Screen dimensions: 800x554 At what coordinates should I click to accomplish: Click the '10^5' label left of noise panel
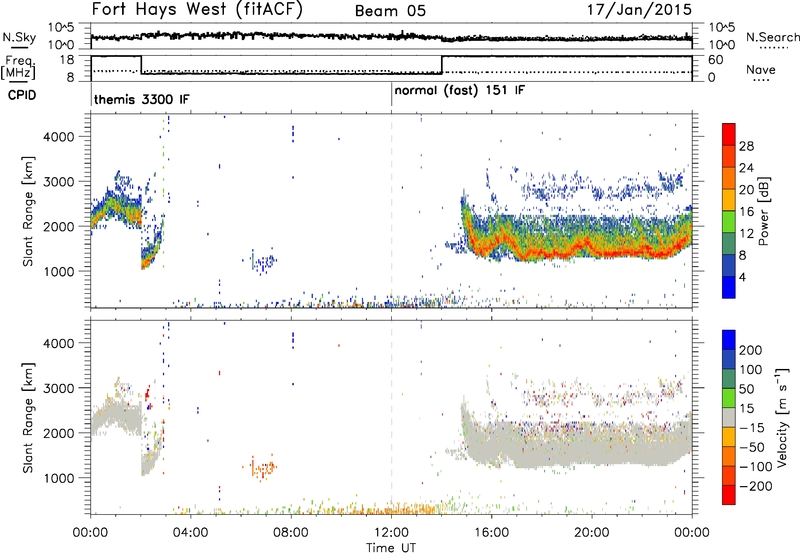(x=61, y=28)
